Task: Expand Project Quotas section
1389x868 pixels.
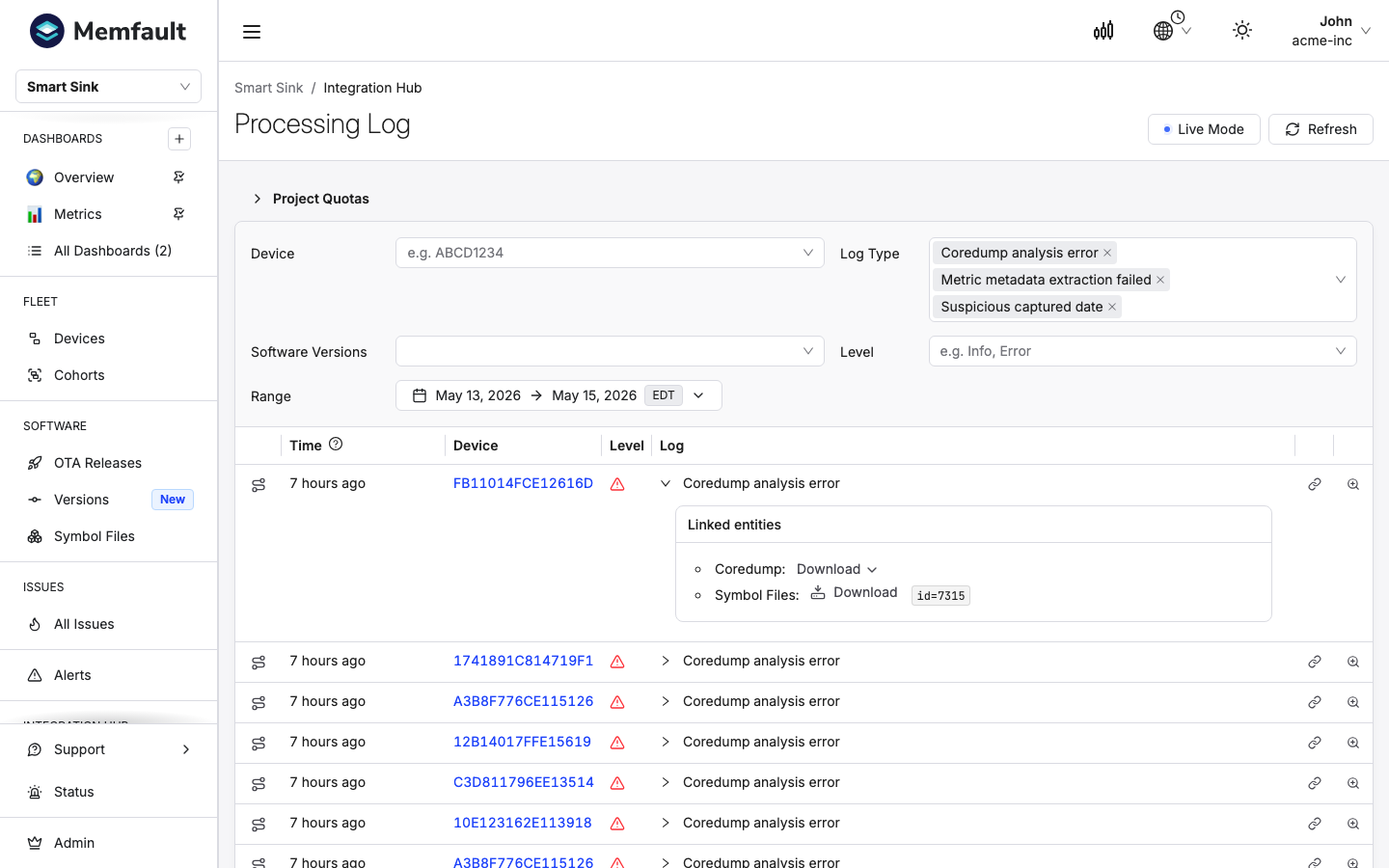Action: coord(311,199)
